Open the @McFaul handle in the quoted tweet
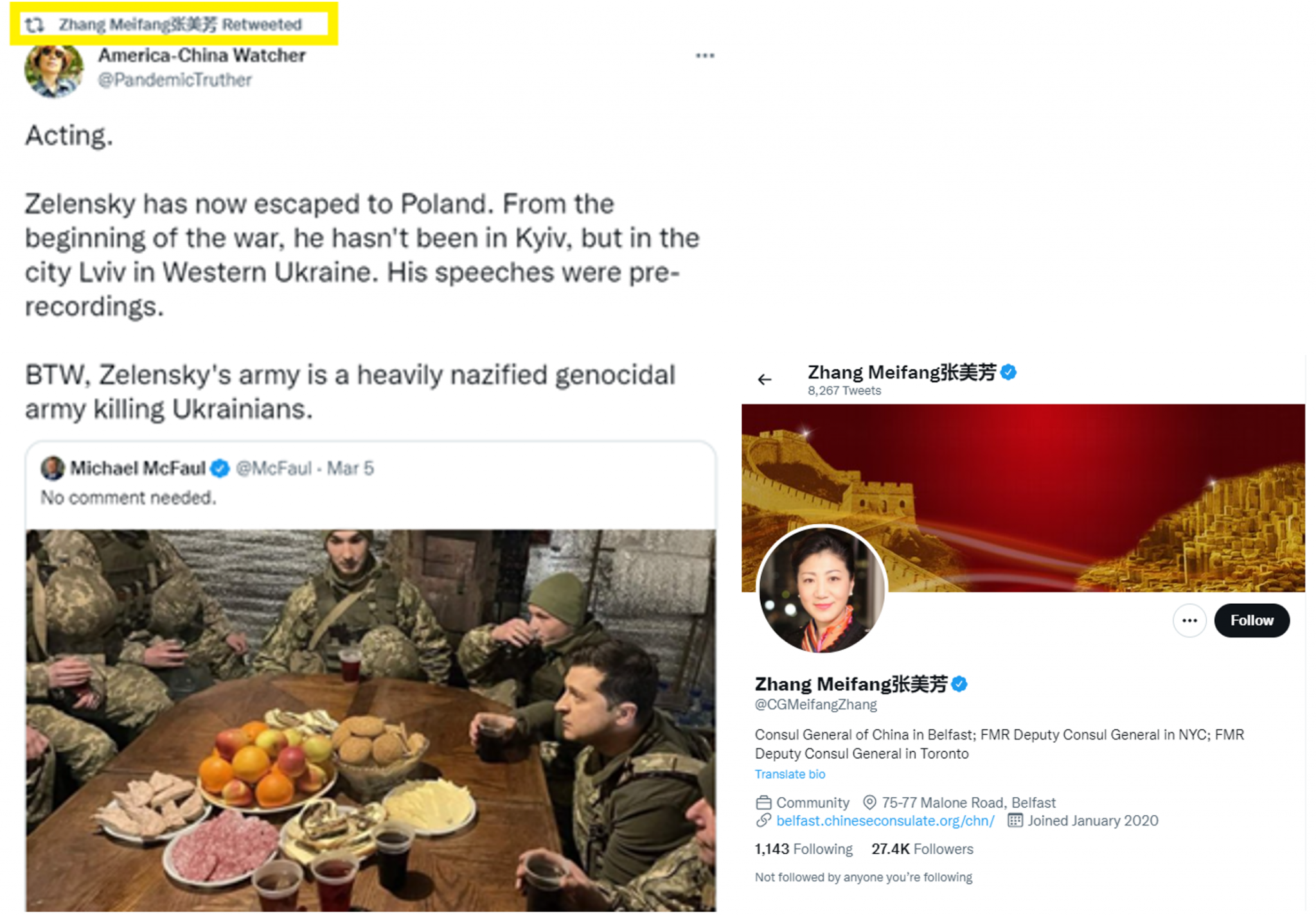Image resolution: width=1316 pixels, height=916 pixels. (274, 468)
